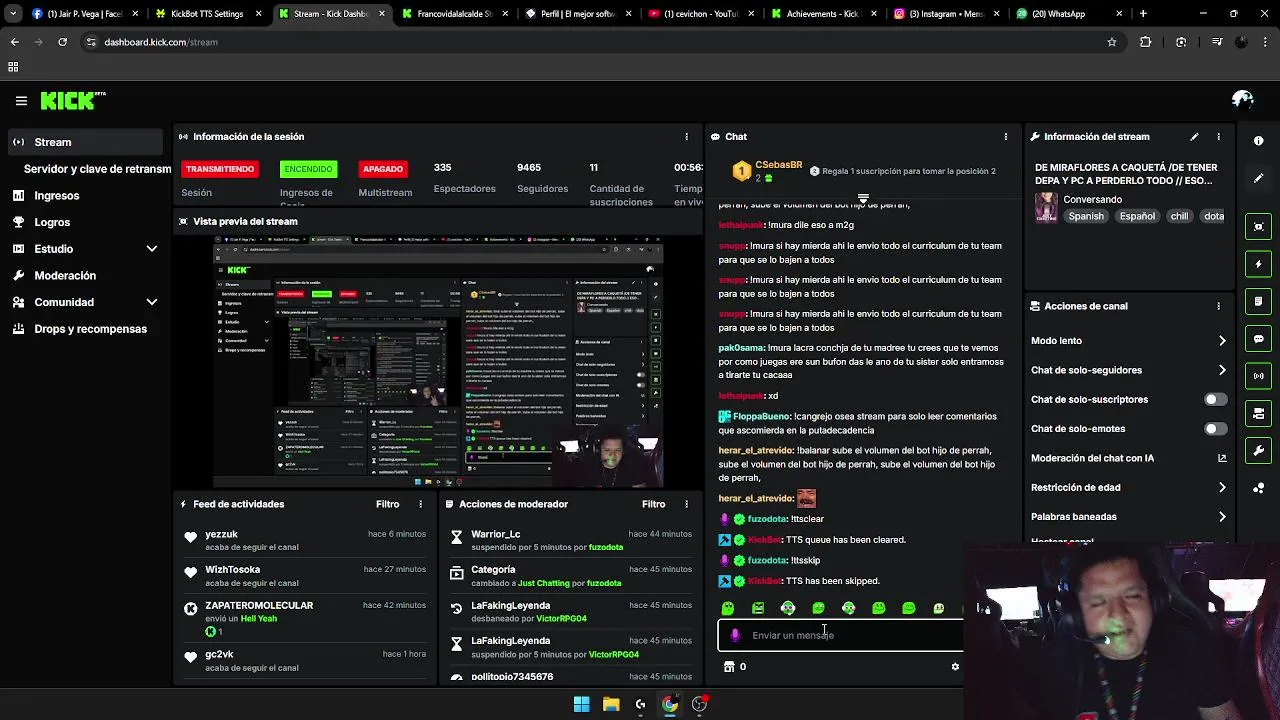1280x720 pixels.
Task: Open Moderación del chat con IA external link
Action: coord(1222,458)
